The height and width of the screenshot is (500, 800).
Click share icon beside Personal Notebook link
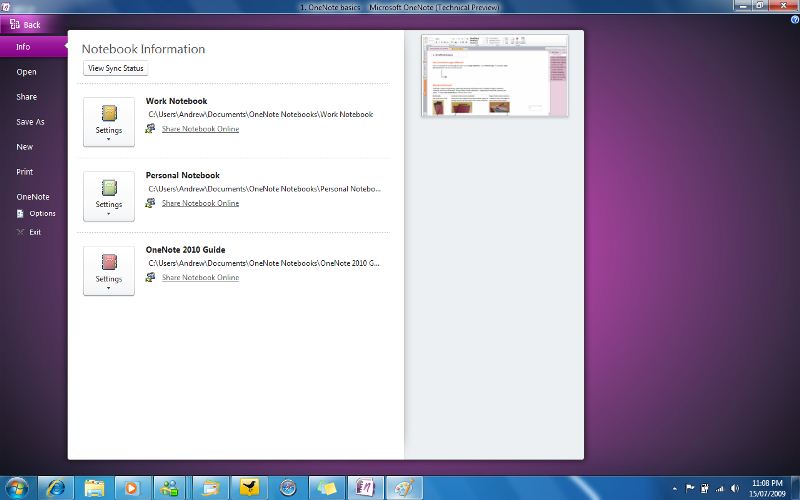coord(150,203)
